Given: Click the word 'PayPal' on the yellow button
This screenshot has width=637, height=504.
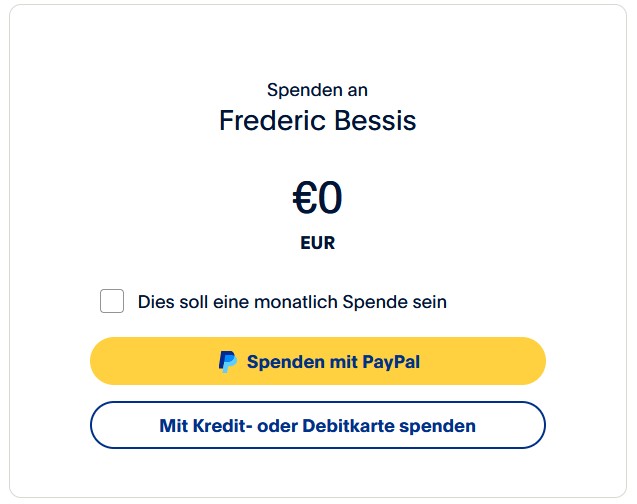Looking at the screenshot, I should [386, 362].
